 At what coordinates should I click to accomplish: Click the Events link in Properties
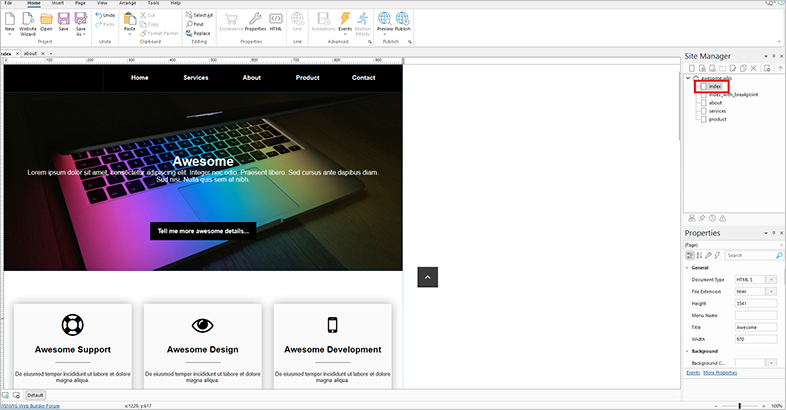pyautogui.click(x=693, y=373)
